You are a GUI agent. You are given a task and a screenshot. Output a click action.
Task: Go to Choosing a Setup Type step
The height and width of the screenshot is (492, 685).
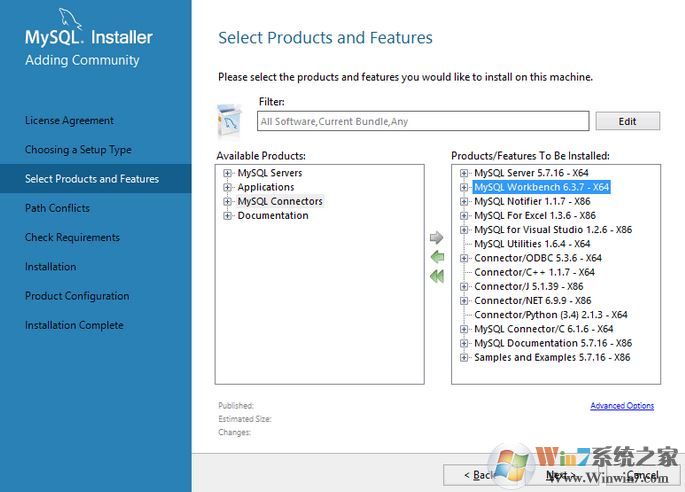tap(78, 149)
